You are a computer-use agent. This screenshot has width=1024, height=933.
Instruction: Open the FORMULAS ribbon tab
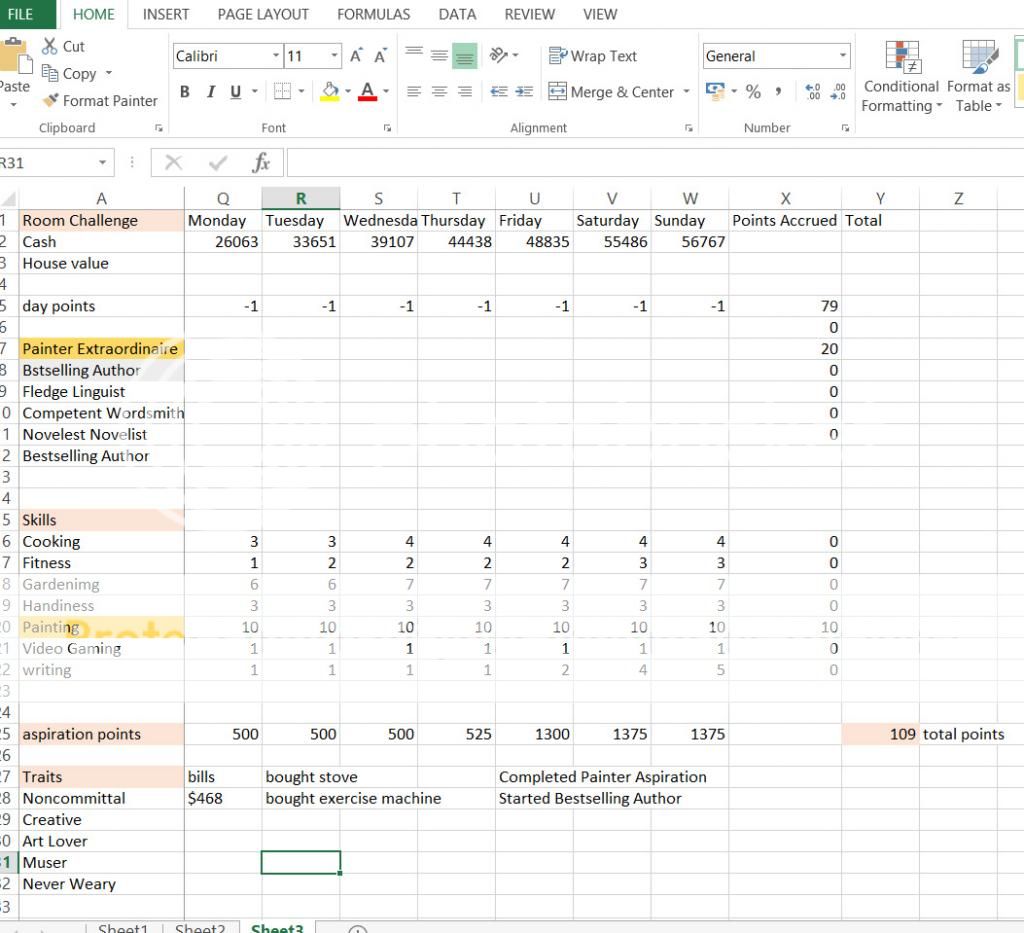click(373, 14)
